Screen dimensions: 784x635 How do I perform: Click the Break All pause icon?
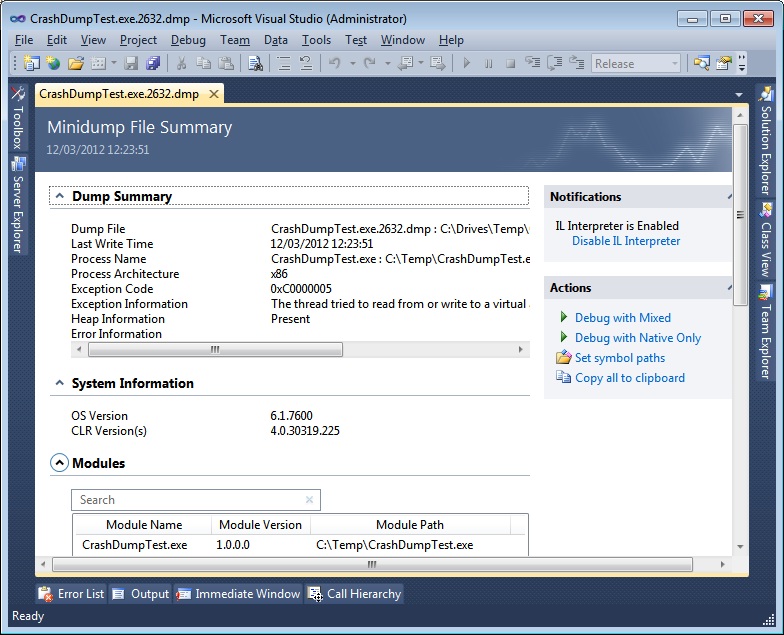(x=488, y=64)
